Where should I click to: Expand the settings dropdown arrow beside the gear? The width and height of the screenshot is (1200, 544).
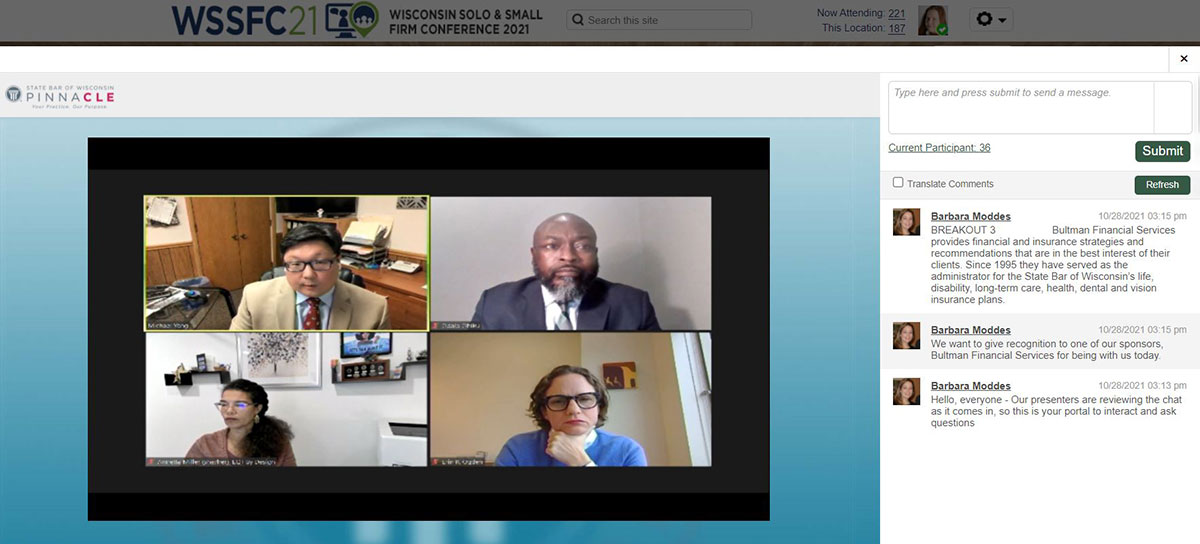click(x=1002, y=20)
